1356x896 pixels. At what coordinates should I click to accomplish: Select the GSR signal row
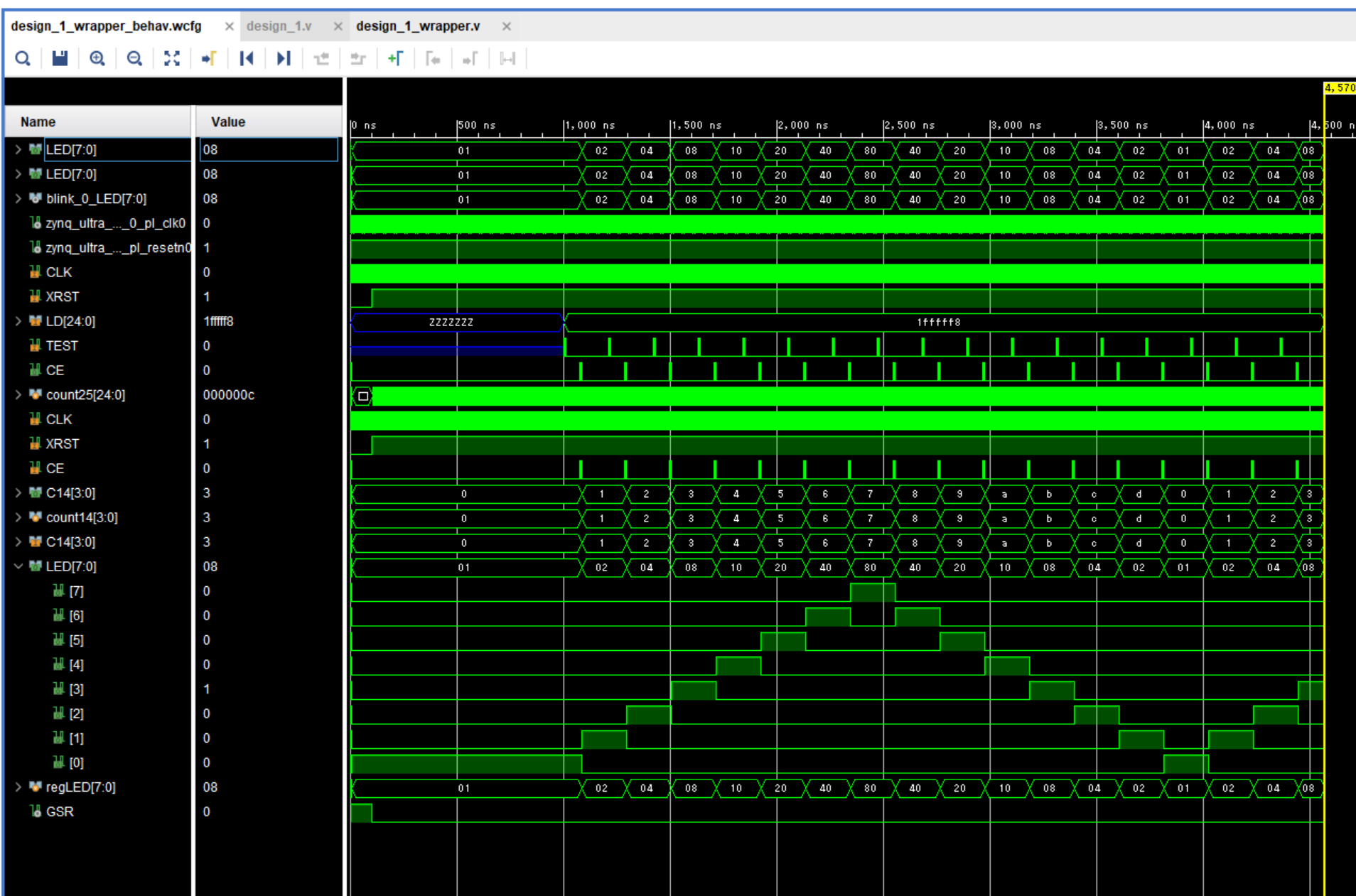tap(60, 811)
